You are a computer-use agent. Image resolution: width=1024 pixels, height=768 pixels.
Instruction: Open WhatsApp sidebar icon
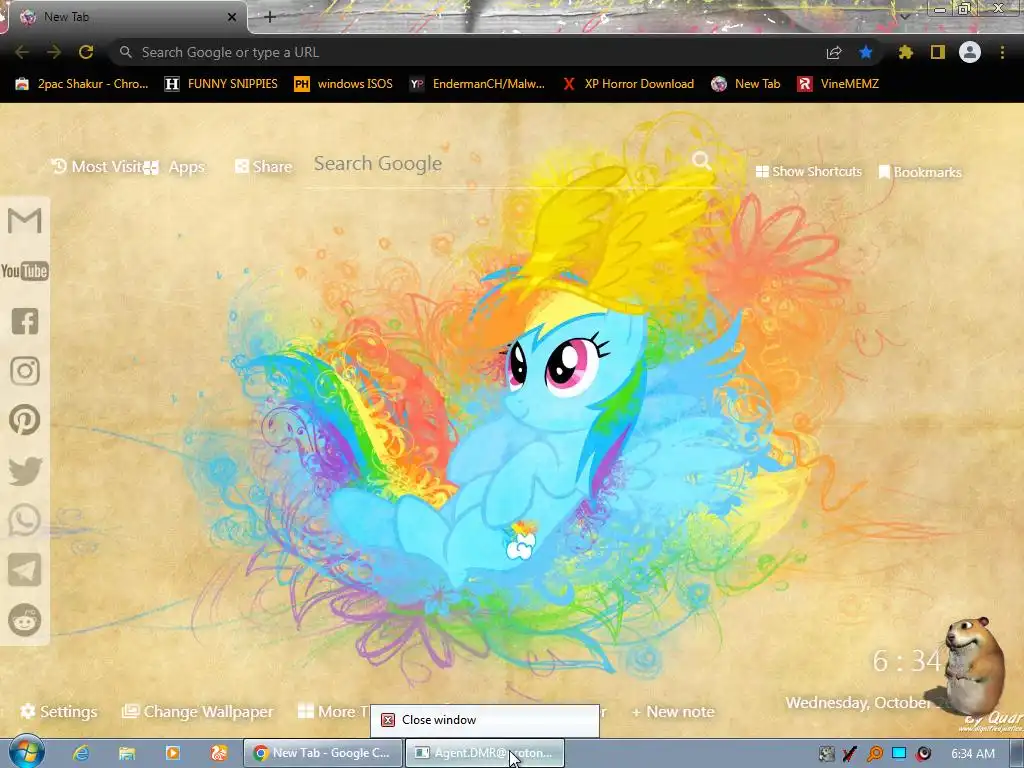pos(25,520)
